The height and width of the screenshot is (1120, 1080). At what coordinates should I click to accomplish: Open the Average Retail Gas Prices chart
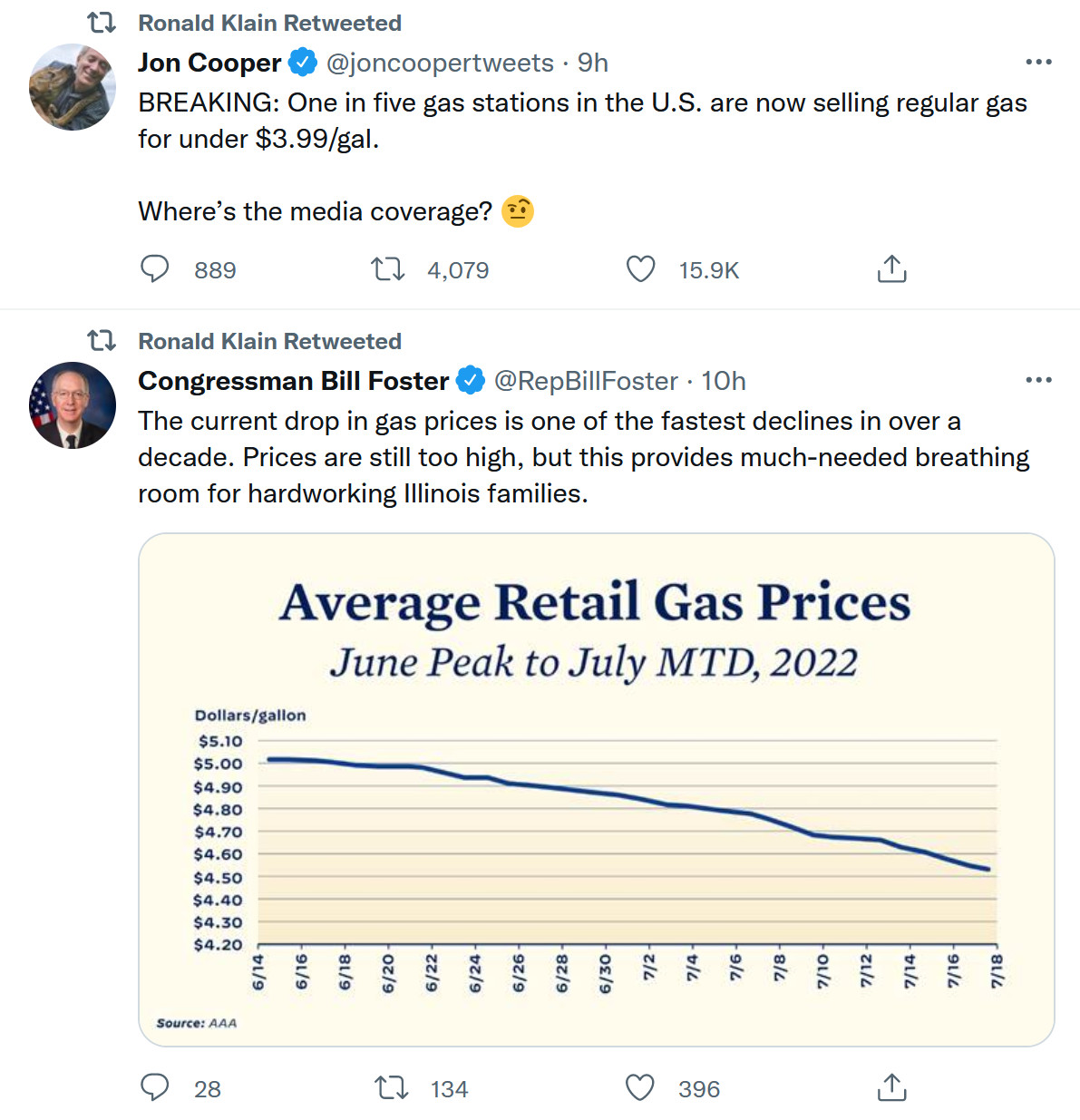tap(596, 789)
